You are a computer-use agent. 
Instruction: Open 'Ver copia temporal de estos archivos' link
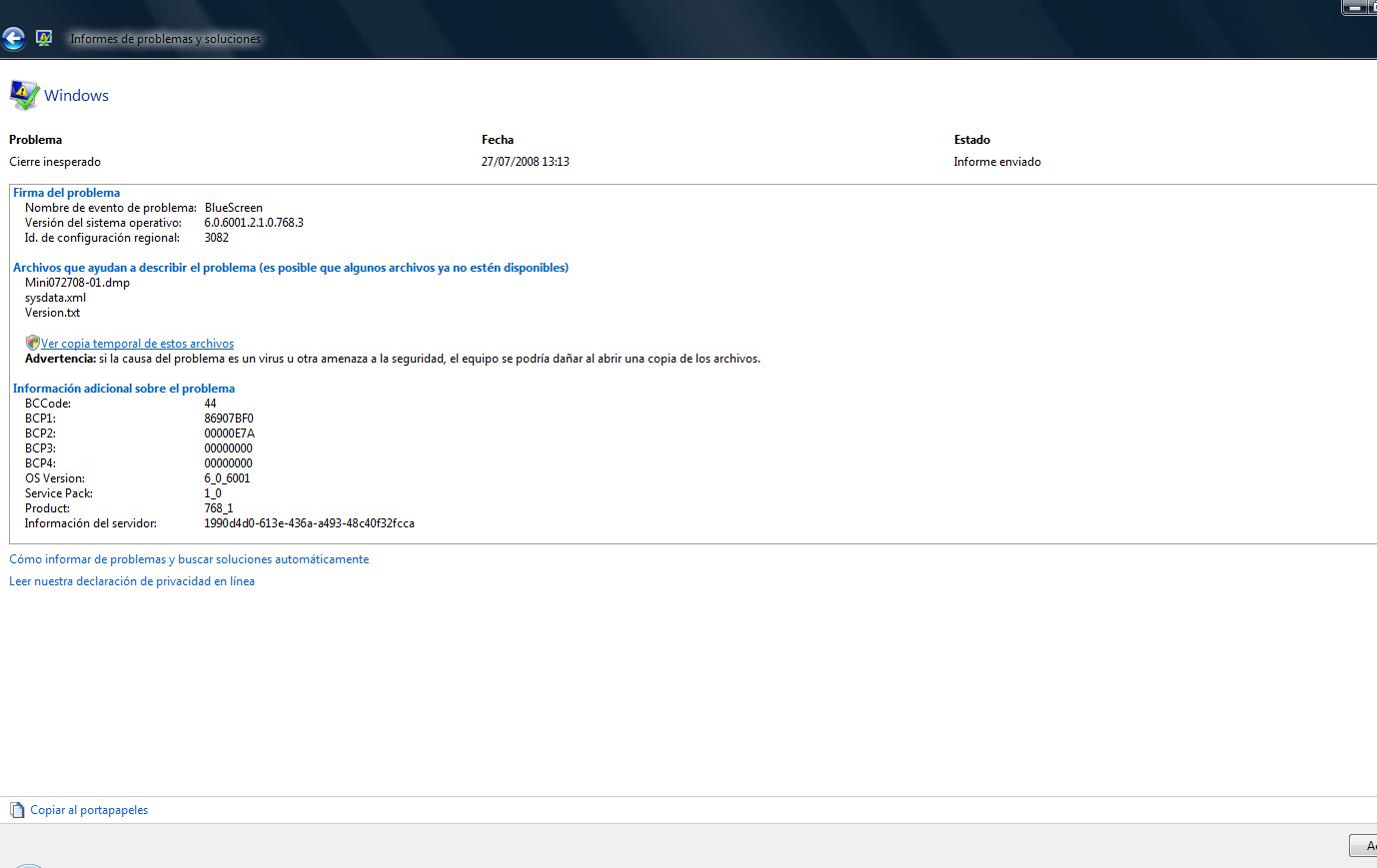tap(137, 344)
